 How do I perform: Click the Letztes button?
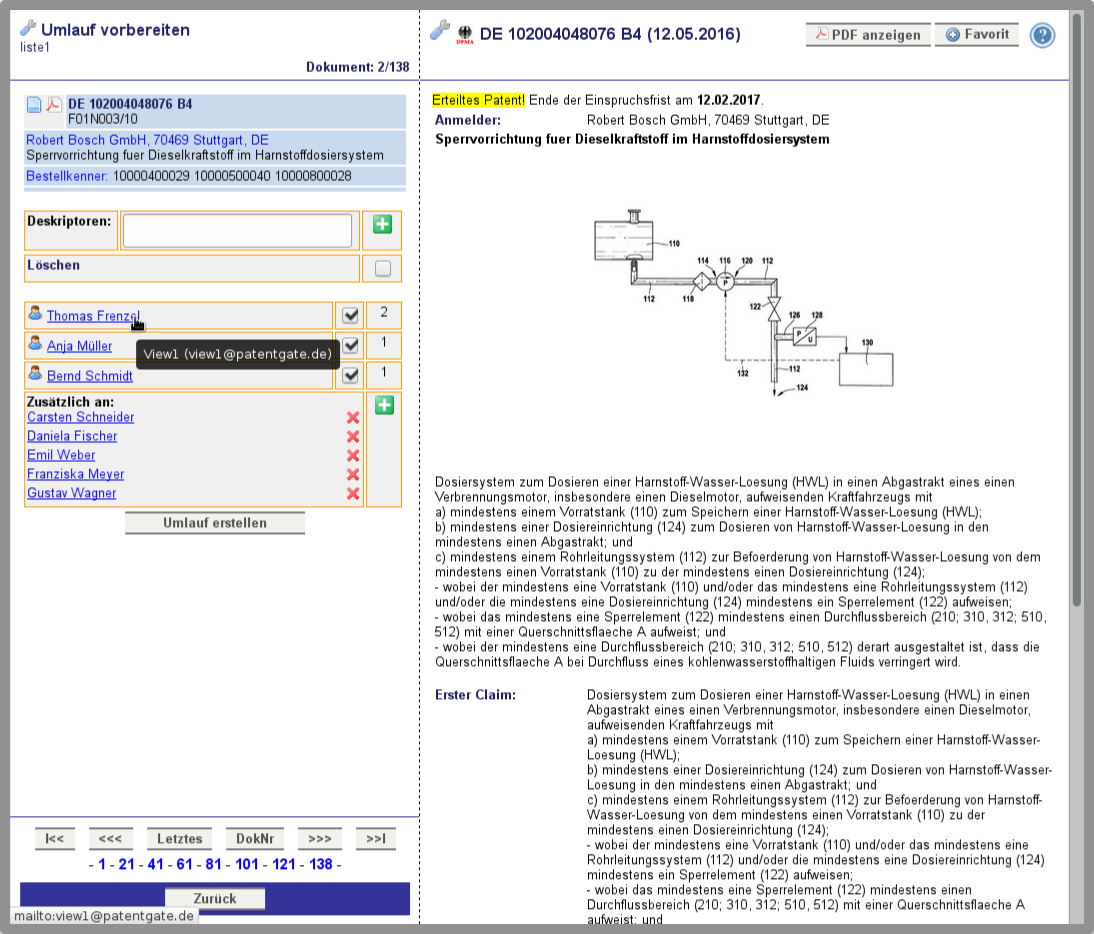[x=179, y=838]
